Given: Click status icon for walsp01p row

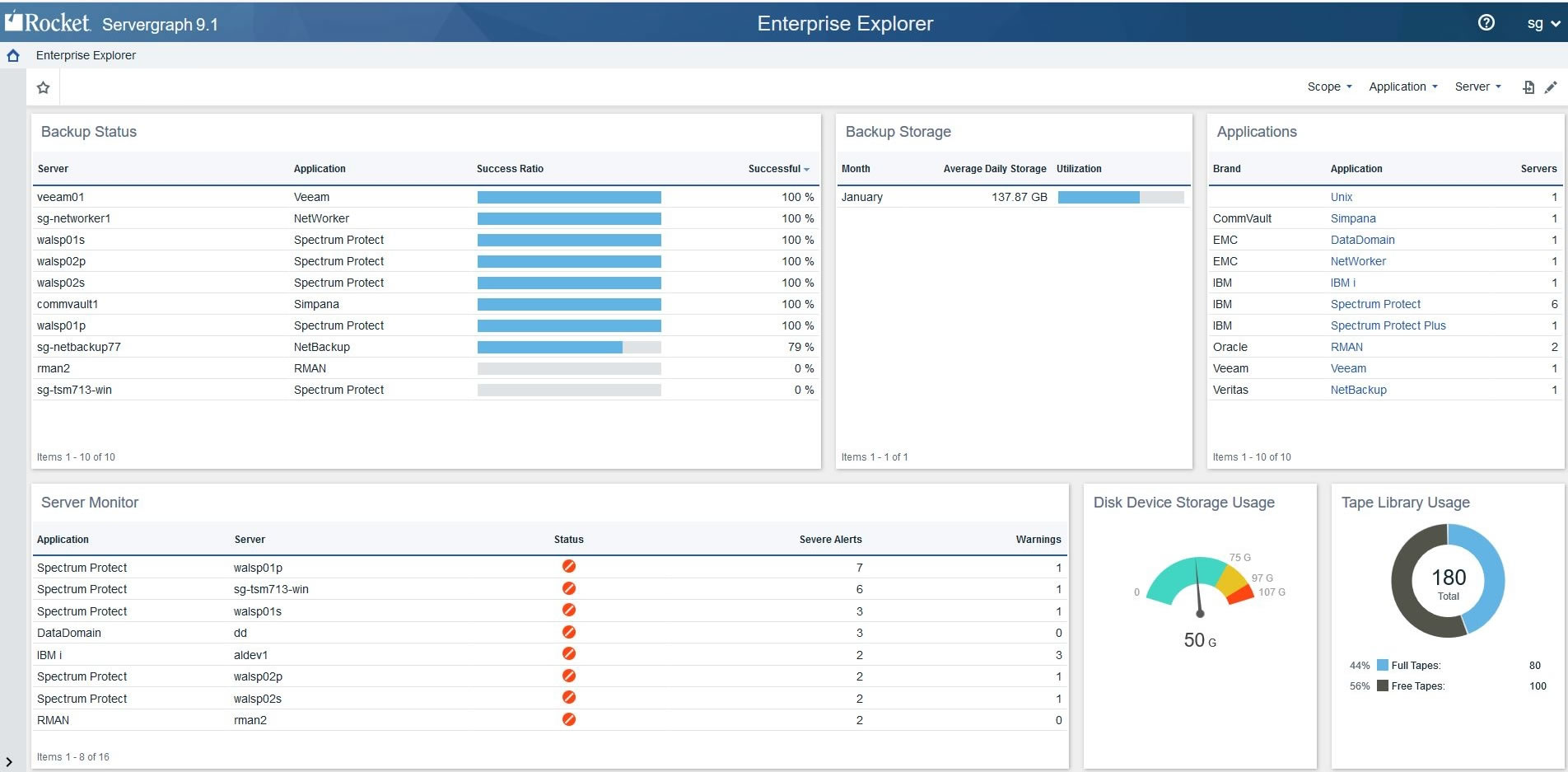Looking at the screenshot, I should 568,567.
